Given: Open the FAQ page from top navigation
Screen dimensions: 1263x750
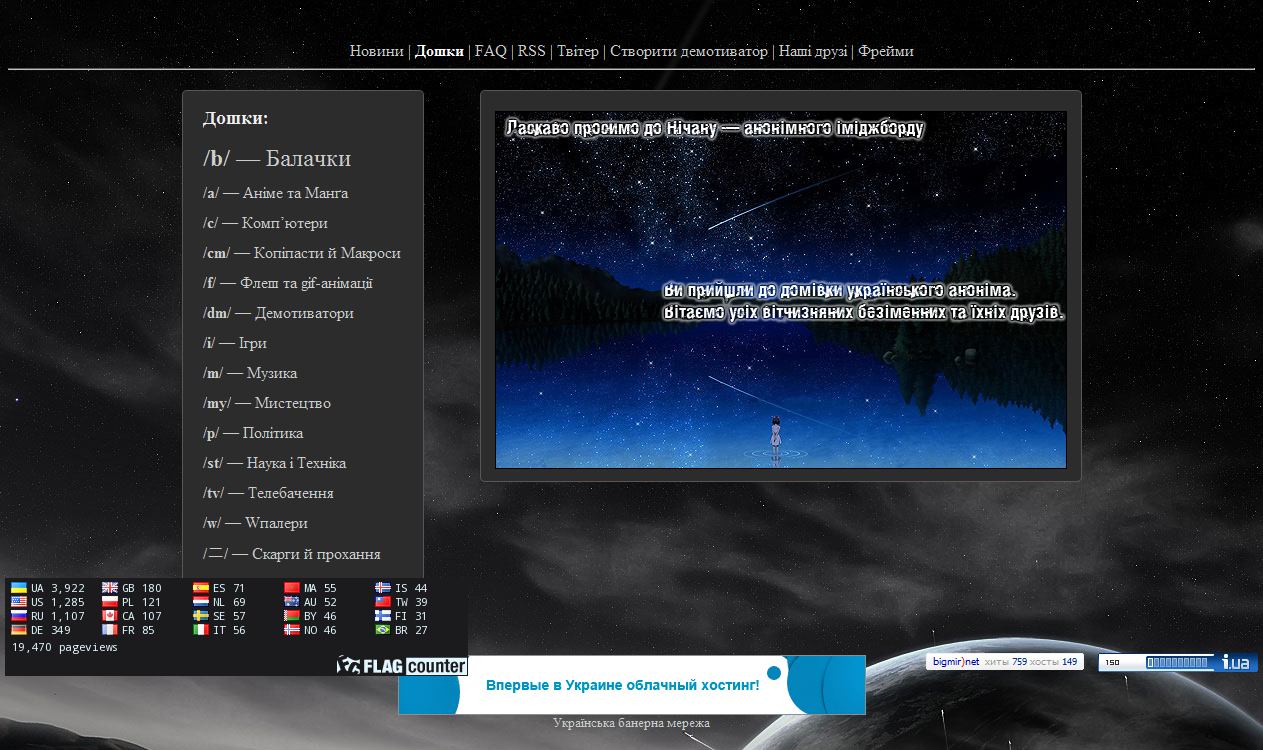Looking at the screenshot, I should [x=490, y=51].
